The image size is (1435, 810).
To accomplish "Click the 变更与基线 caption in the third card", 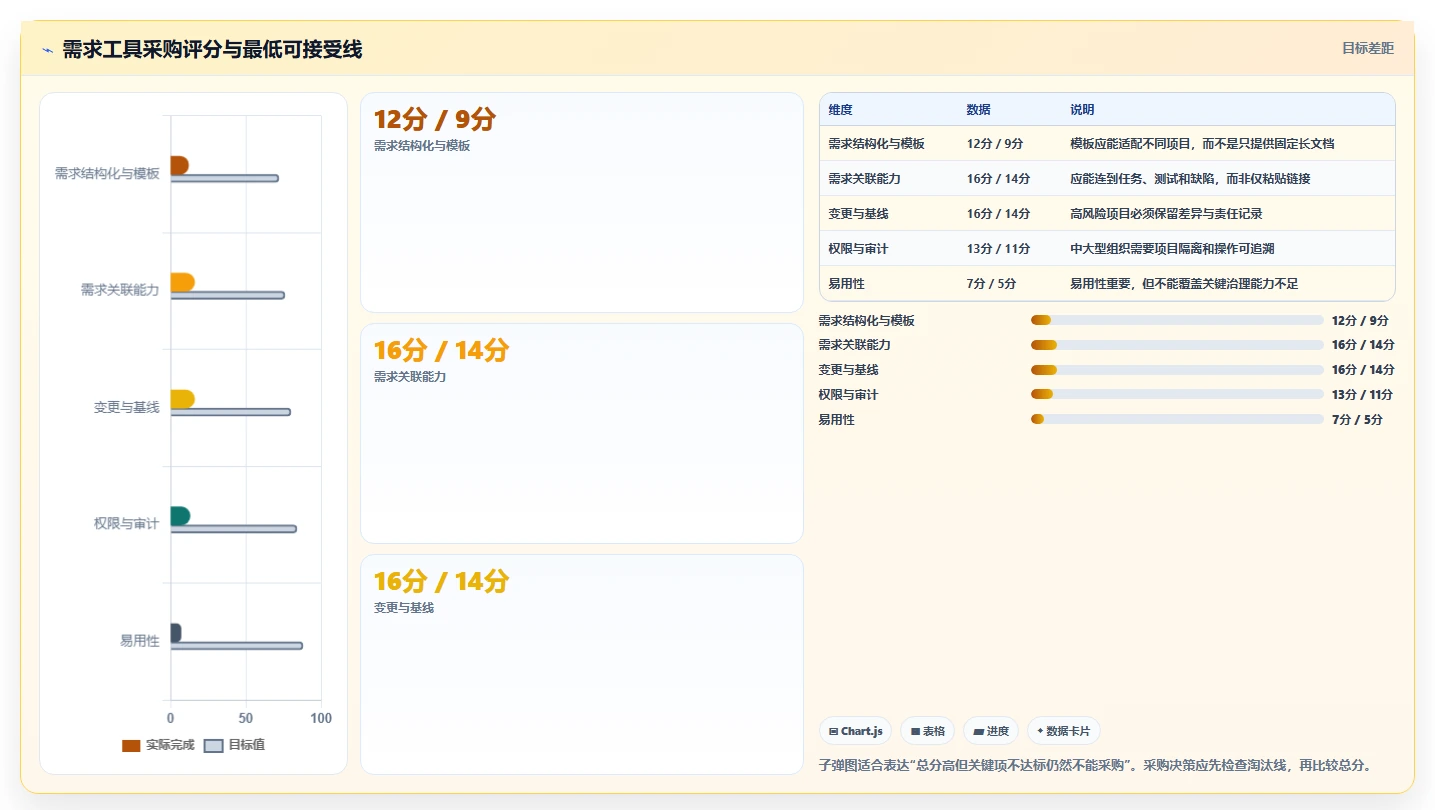I will [404, 608].
